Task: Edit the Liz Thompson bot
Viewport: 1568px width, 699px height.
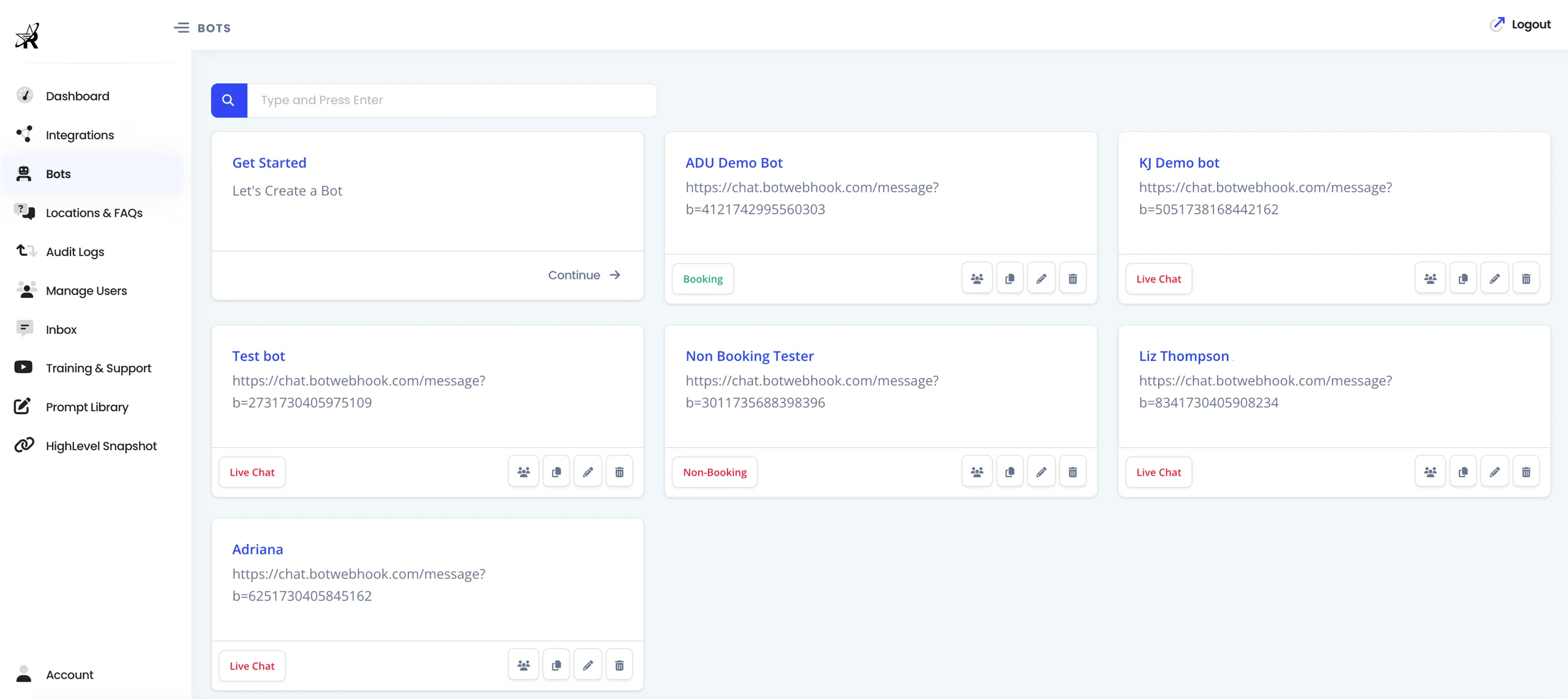Action: (1494, 472)
